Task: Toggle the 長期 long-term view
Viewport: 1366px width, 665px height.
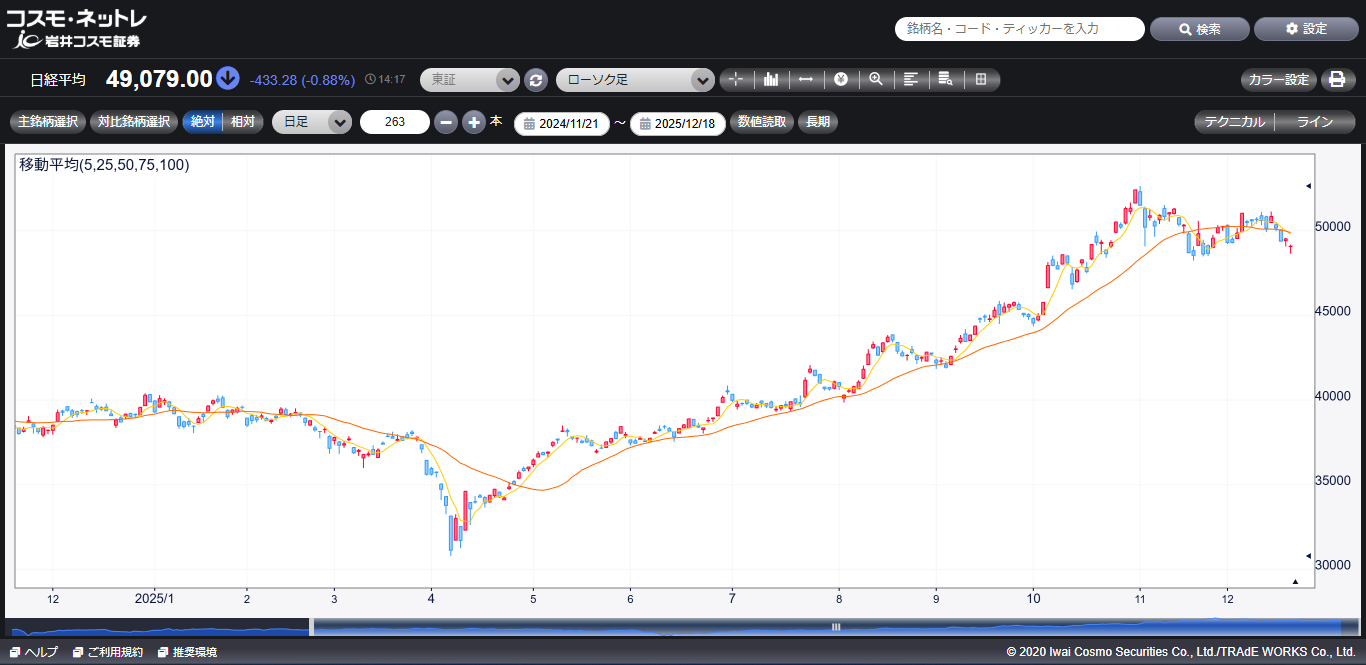Action: 817,122
